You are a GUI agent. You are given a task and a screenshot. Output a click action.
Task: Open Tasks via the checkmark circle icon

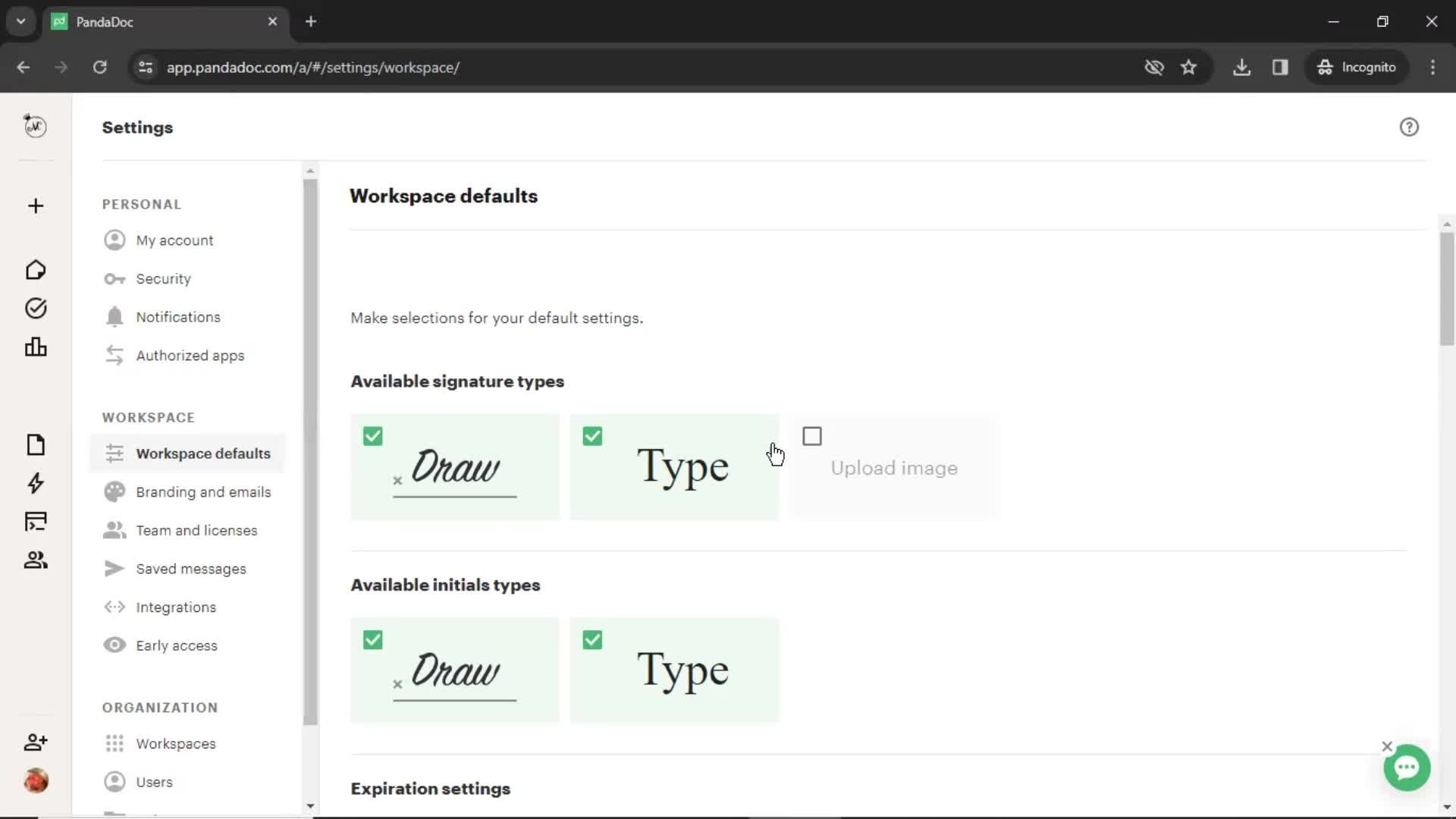coord(36,308)
